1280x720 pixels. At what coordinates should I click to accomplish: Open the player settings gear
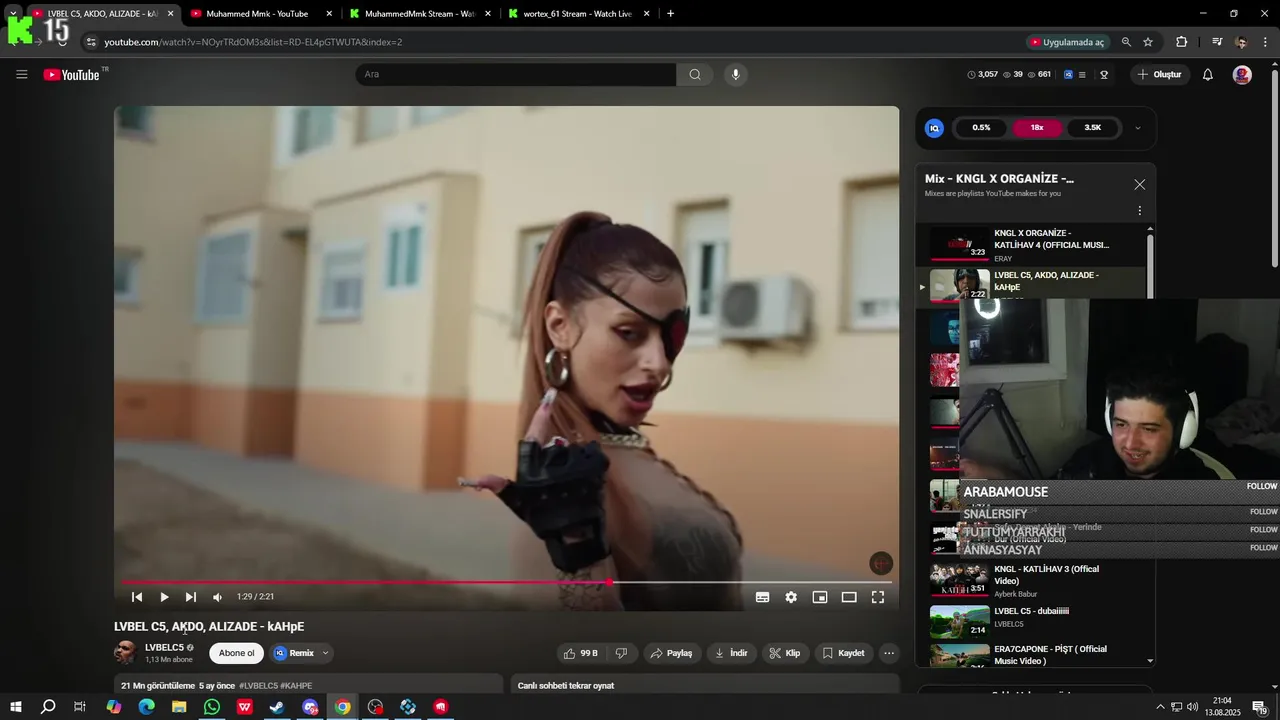tap(791, 597)
